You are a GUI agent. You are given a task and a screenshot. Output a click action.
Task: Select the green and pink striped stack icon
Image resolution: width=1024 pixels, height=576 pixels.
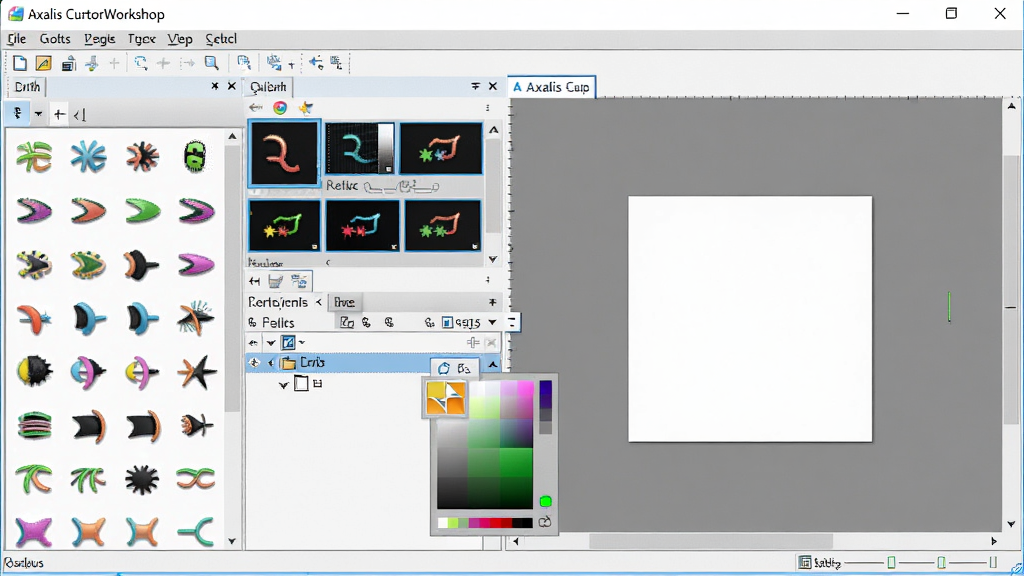pyautogui.click(x=34, y=426)
